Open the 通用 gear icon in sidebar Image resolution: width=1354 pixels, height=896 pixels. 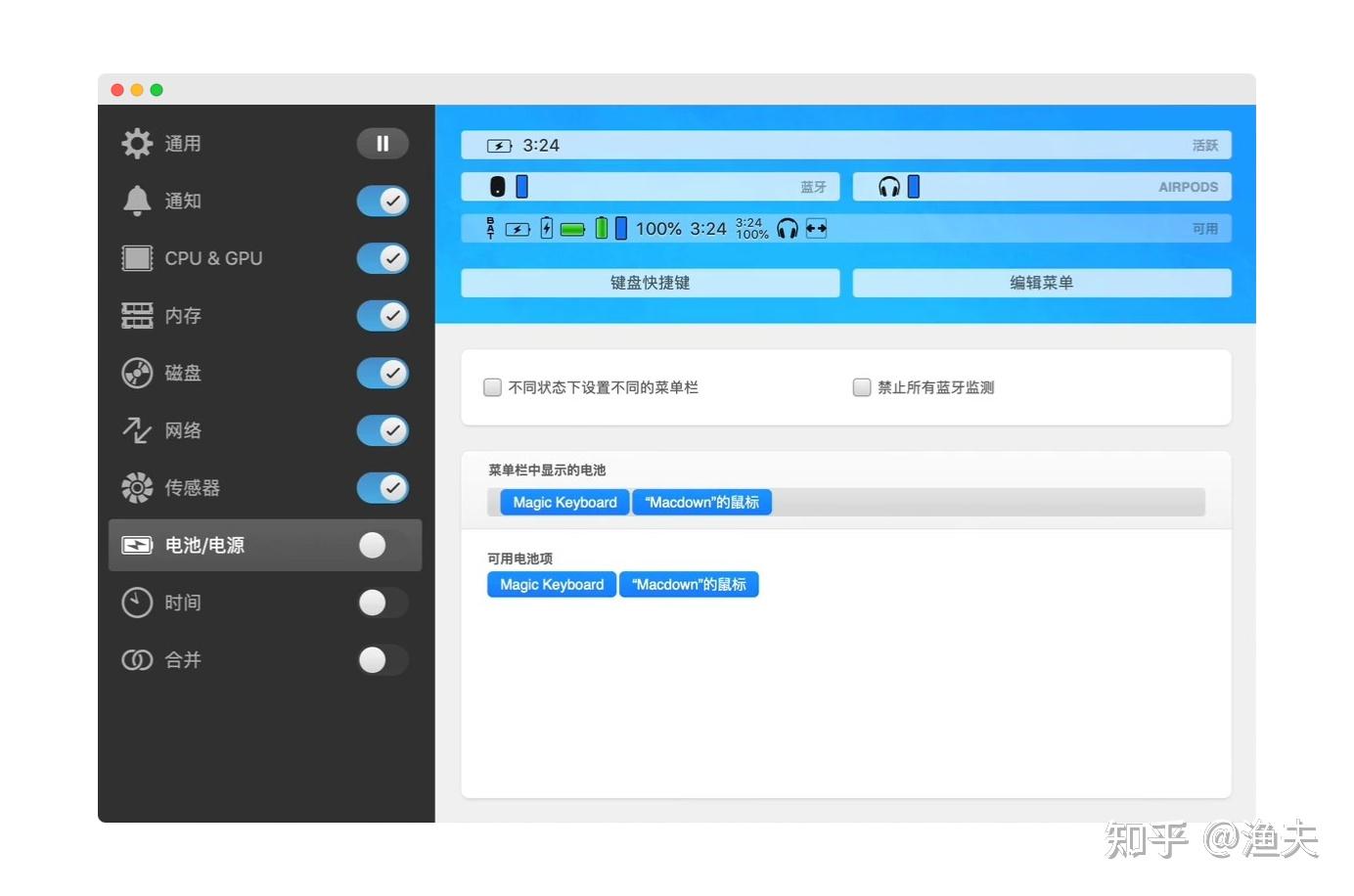click(137, 144)
